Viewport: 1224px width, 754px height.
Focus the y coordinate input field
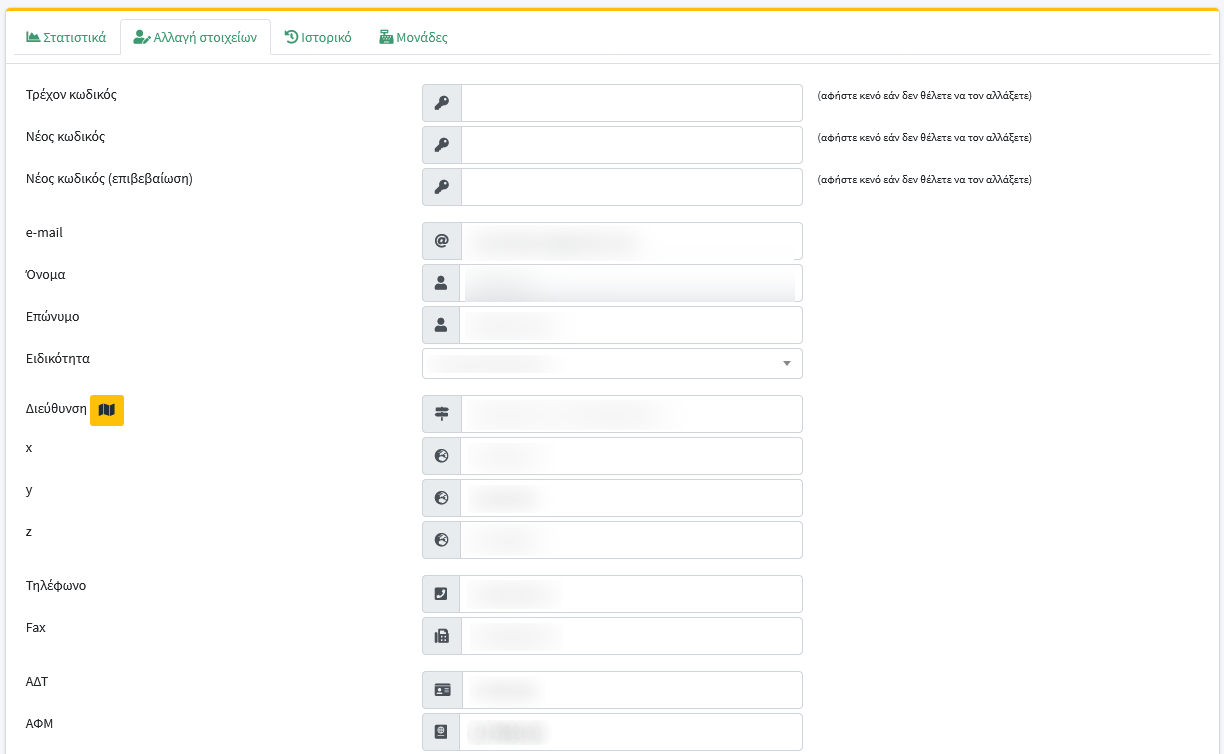[631, 498]
